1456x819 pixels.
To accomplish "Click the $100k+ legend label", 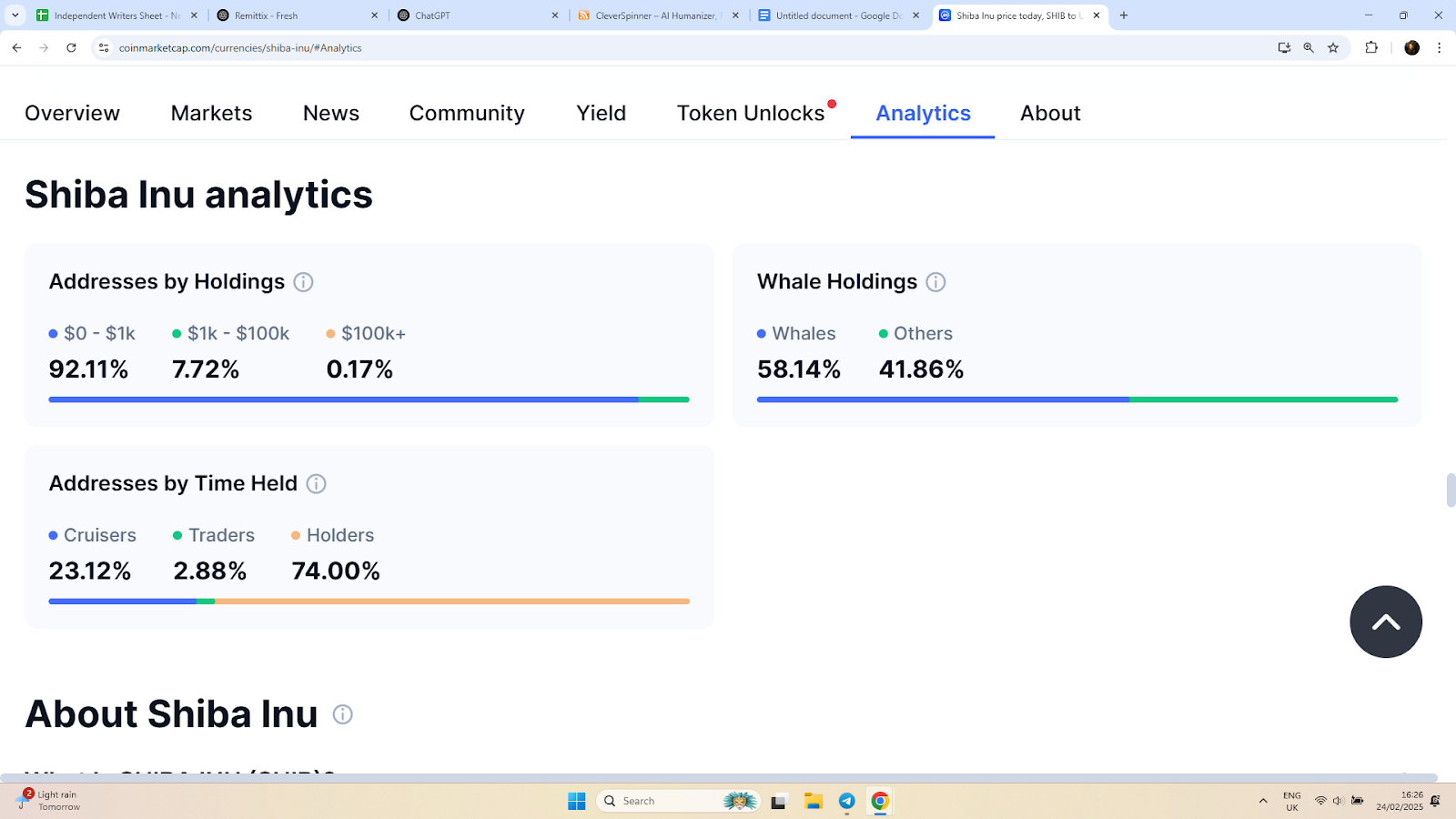I will (x=373, y=334).
